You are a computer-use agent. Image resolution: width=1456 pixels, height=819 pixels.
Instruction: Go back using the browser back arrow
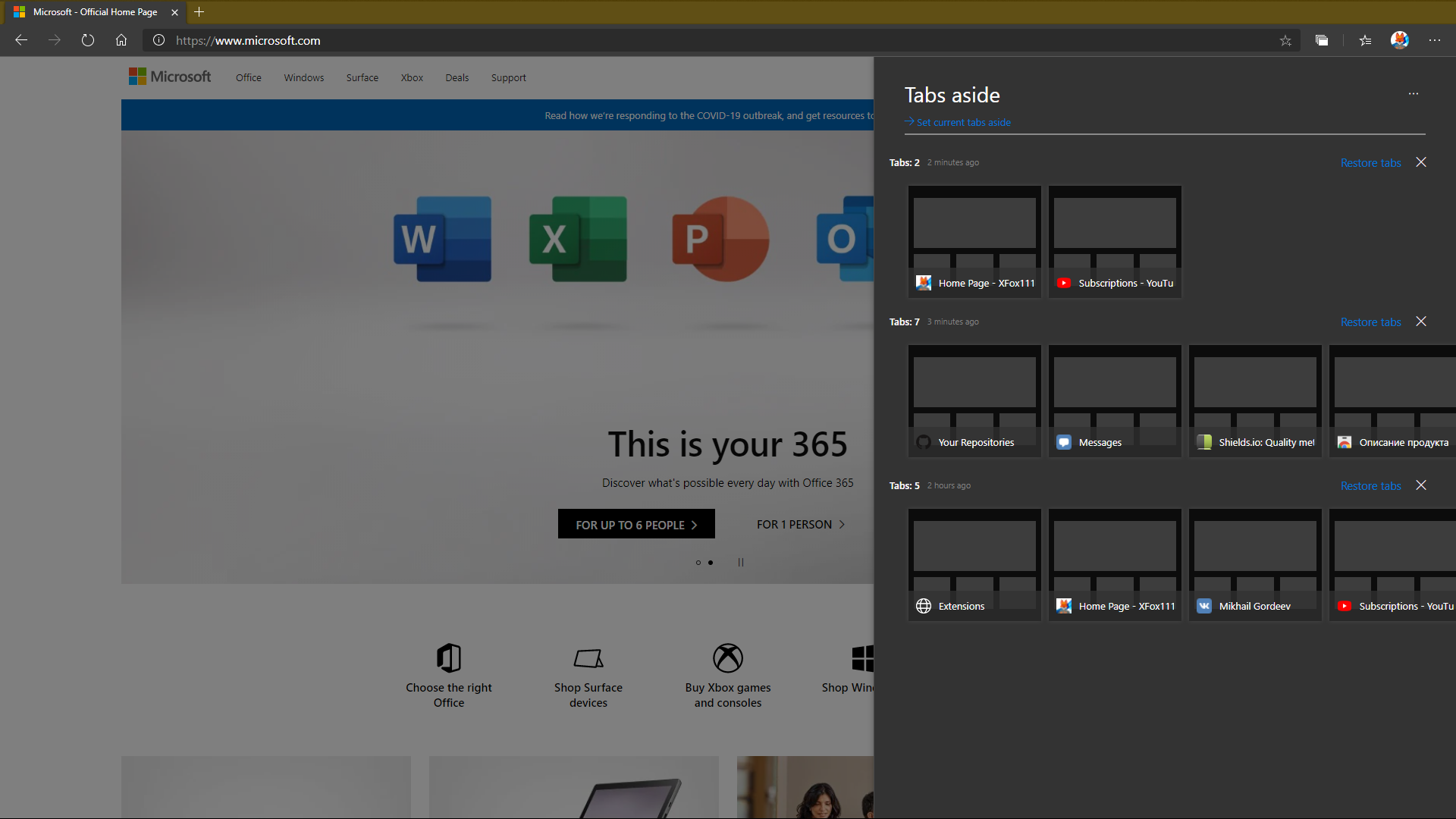[21, 40]
